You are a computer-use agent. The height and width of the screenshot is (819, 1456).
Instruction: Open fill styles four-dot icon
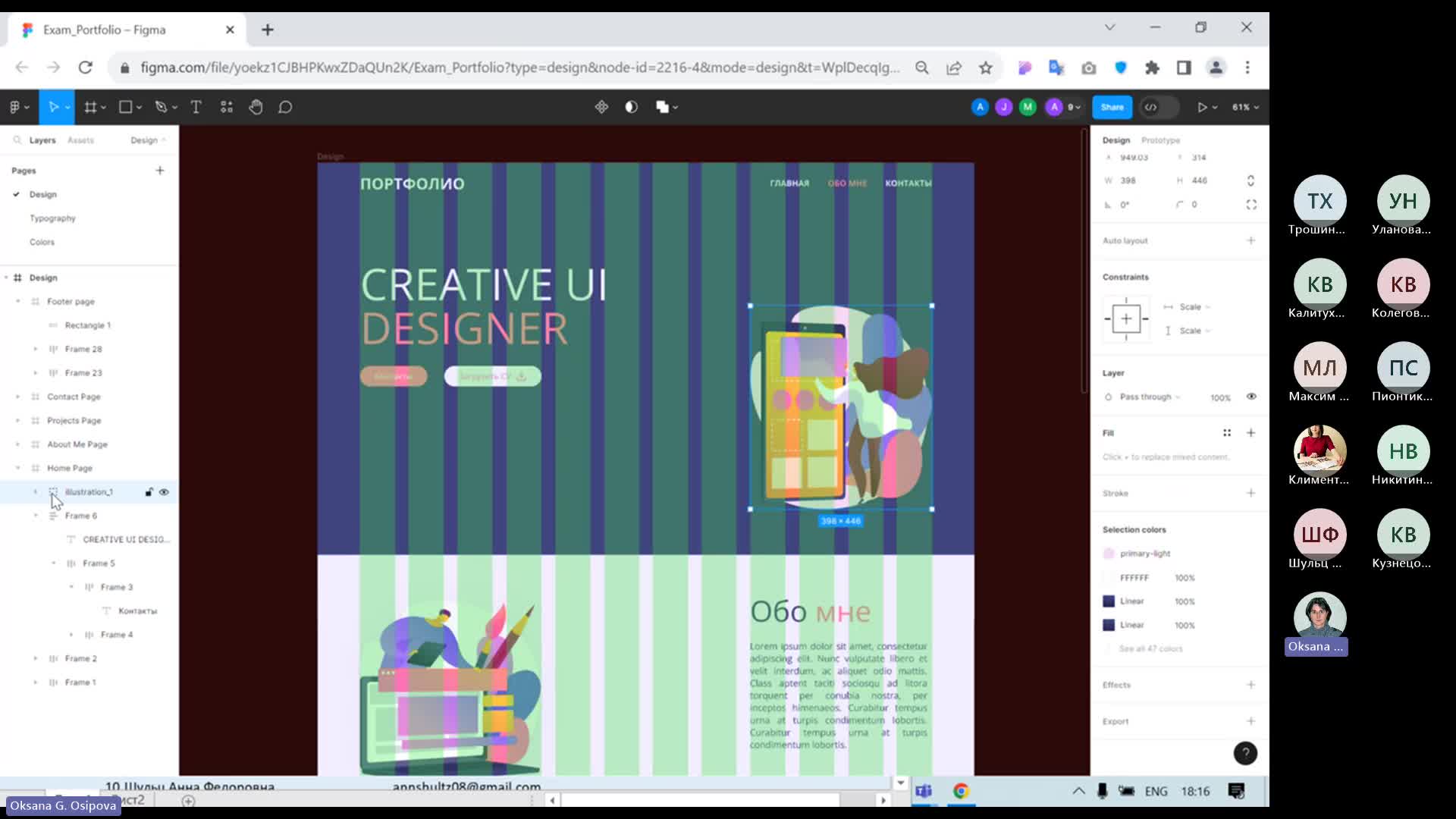point(1226,433)
